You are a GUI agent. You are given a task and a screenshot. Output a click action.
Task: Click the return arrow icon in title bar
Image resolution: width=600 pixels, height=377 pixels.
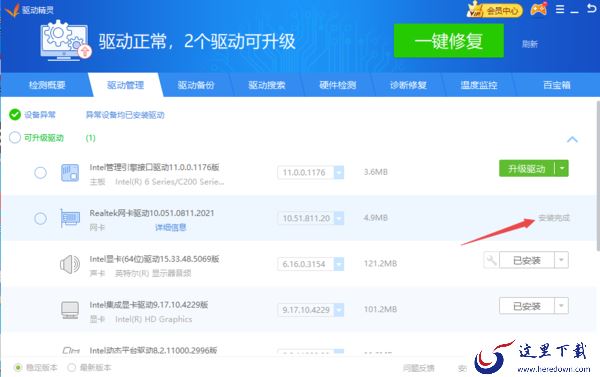click(x=592, y=9)
